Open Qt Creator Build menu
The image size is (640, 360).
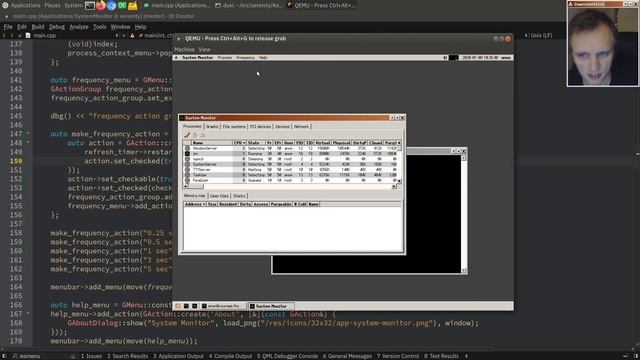pyautogui.click(x=38, y=27)
